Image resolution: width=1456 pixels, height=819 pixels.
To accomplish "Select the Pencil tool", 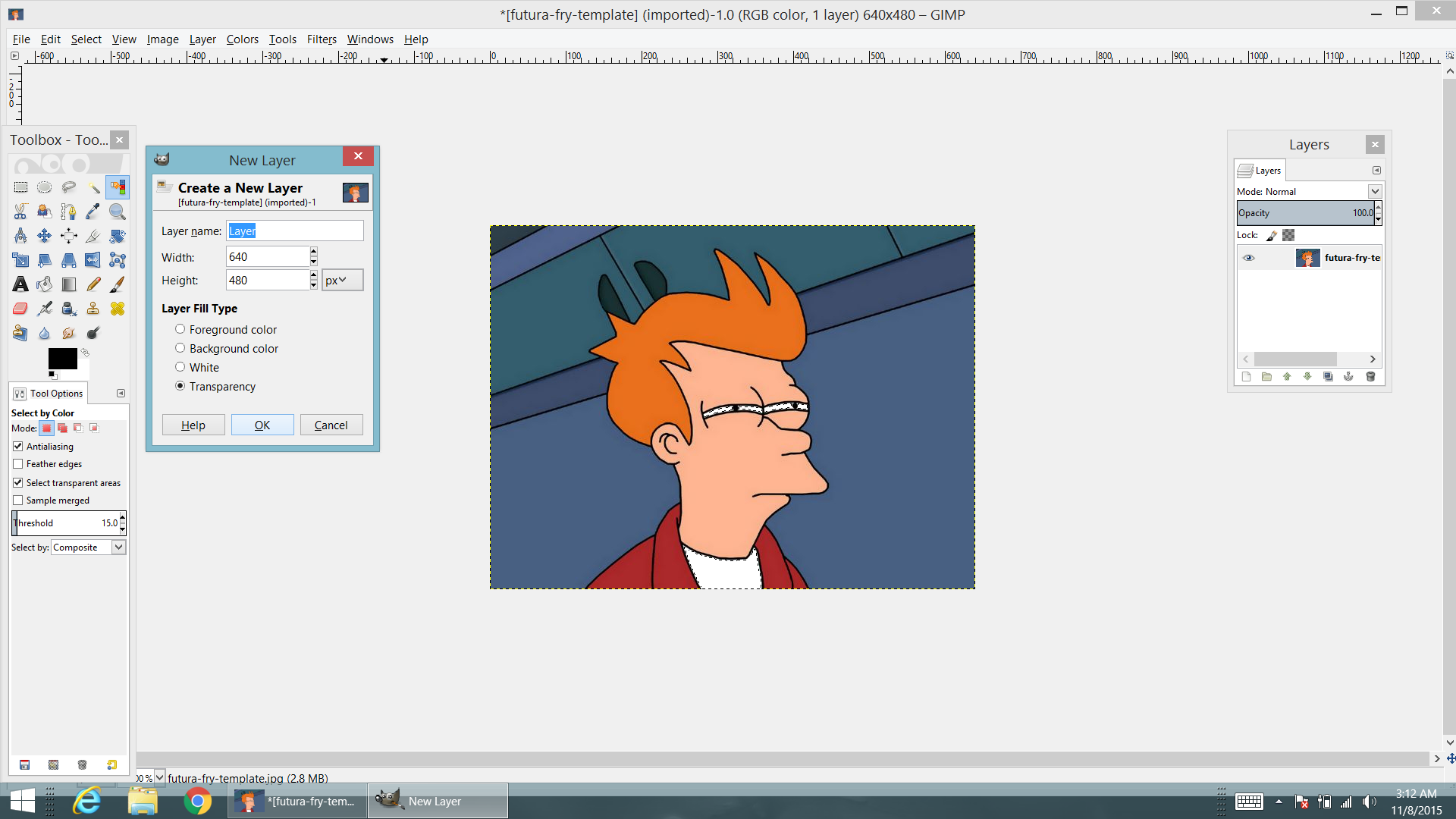I will (93, 284).
